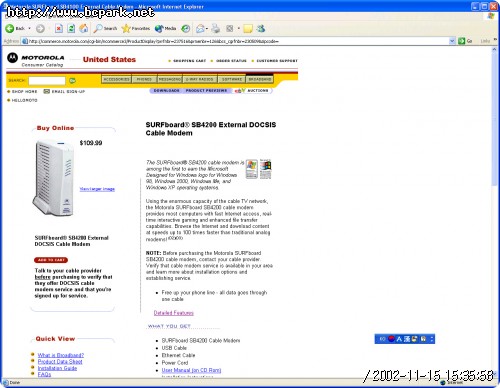Viewport: 500px width, 388px height.
Task: Open the Media globe button
Action: point(165,29)
